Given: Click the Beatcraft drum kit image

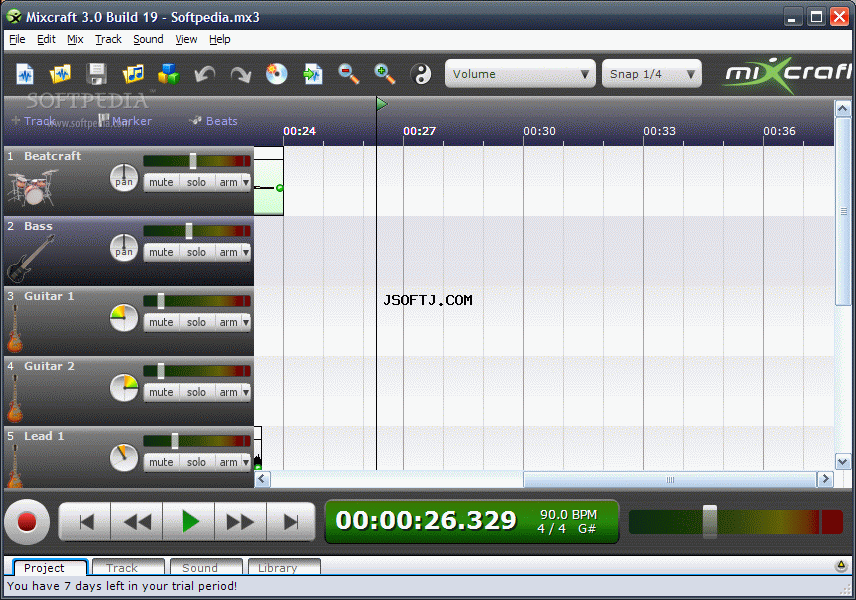Looking at the screenshot, I should (33, 187).
